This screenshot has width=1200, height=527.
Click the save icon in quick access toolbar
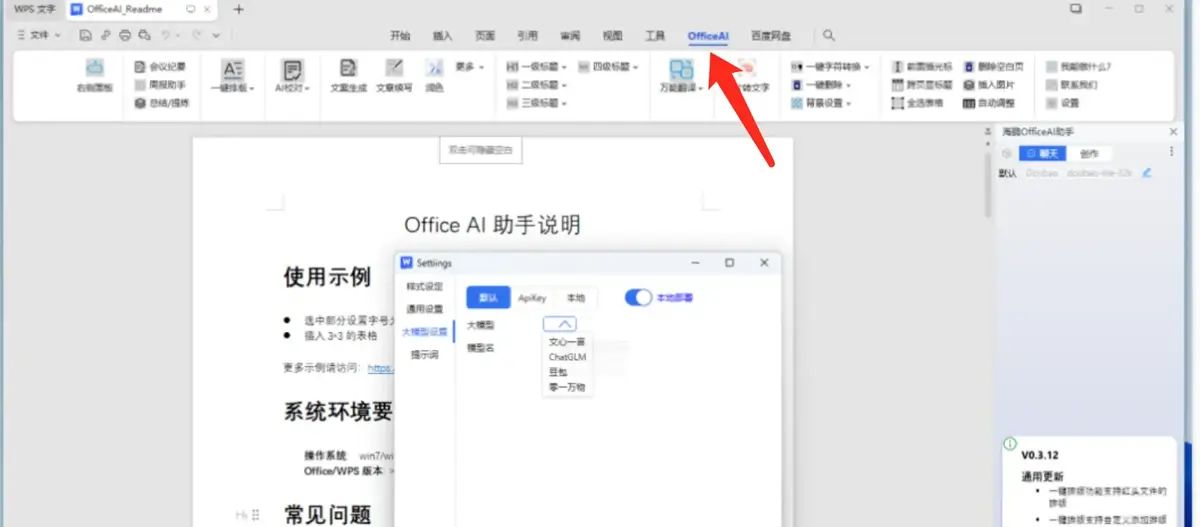coord(86,35)
